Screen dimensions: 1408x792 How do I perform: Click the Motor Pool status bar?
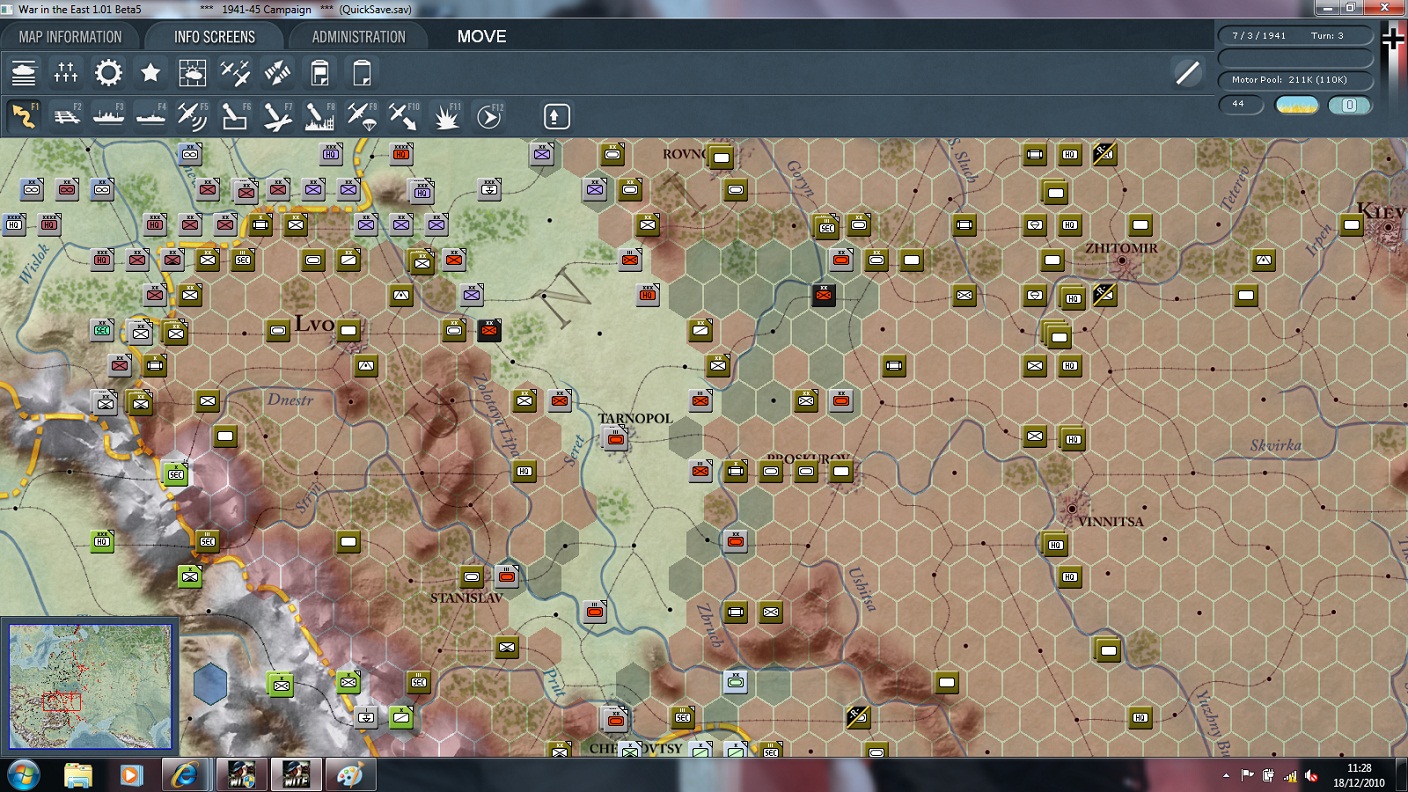[x=1295, y=80]
